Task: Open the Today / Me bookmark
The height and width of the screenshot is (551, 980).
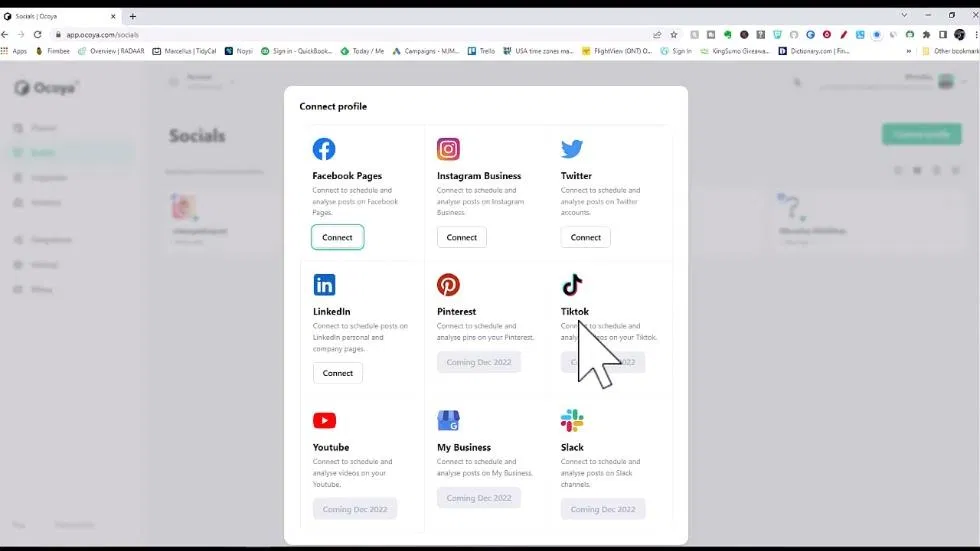Action: click(x=362, y=51)
